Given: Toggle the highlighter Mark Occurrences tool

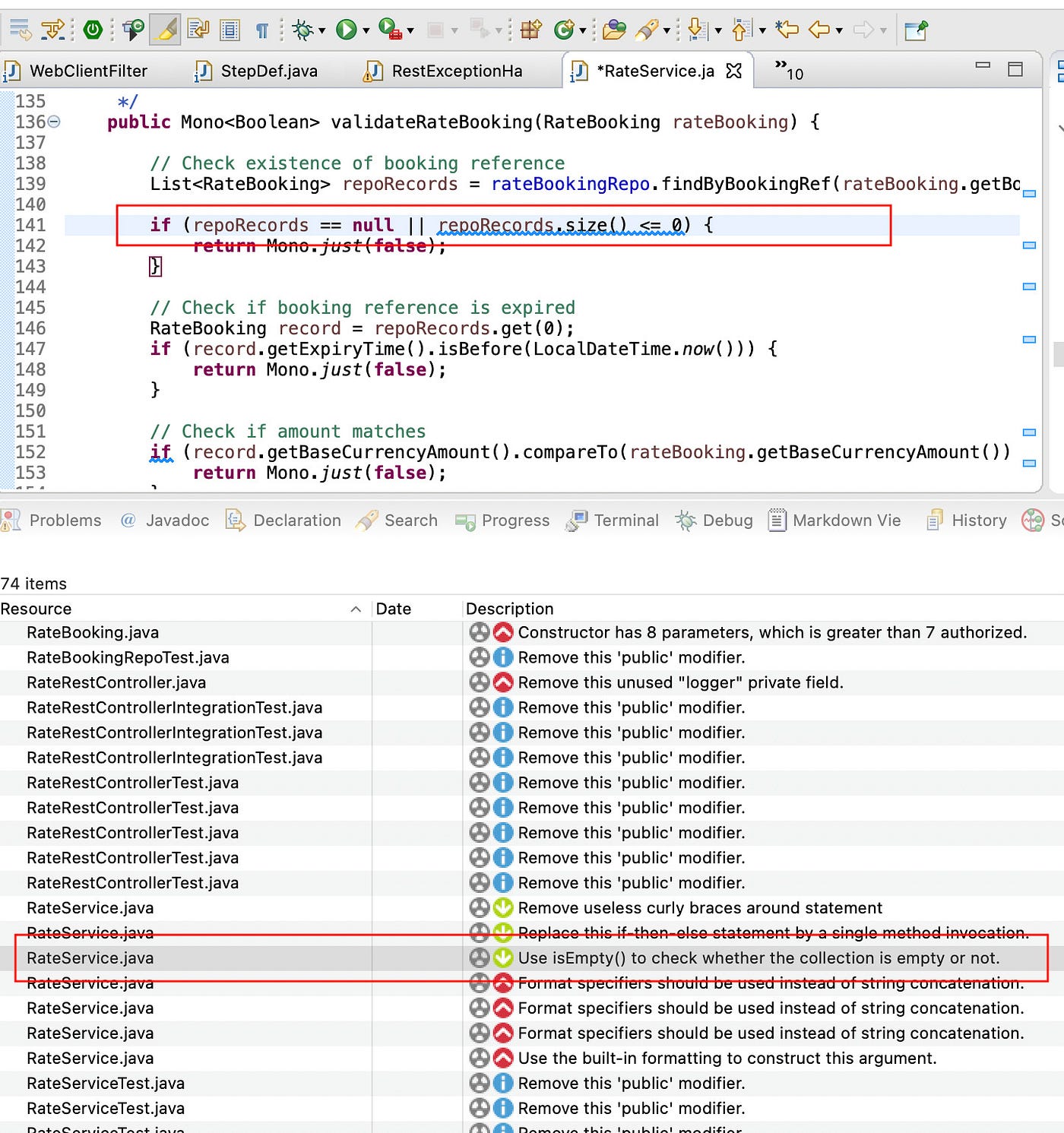Looking at the screenshot, I should point(166,30).
